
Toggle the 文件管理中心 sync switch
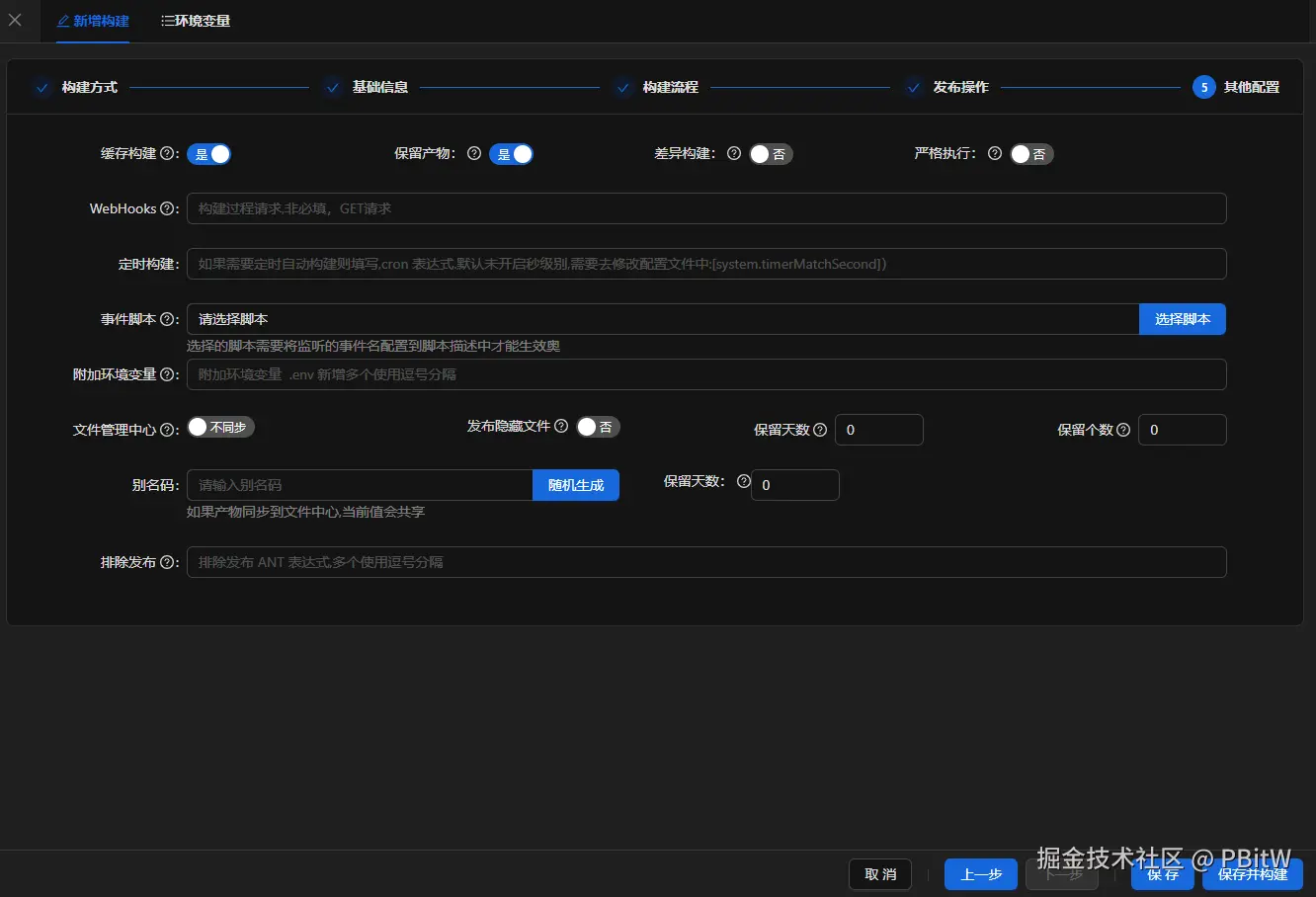[x=221, y=427]
